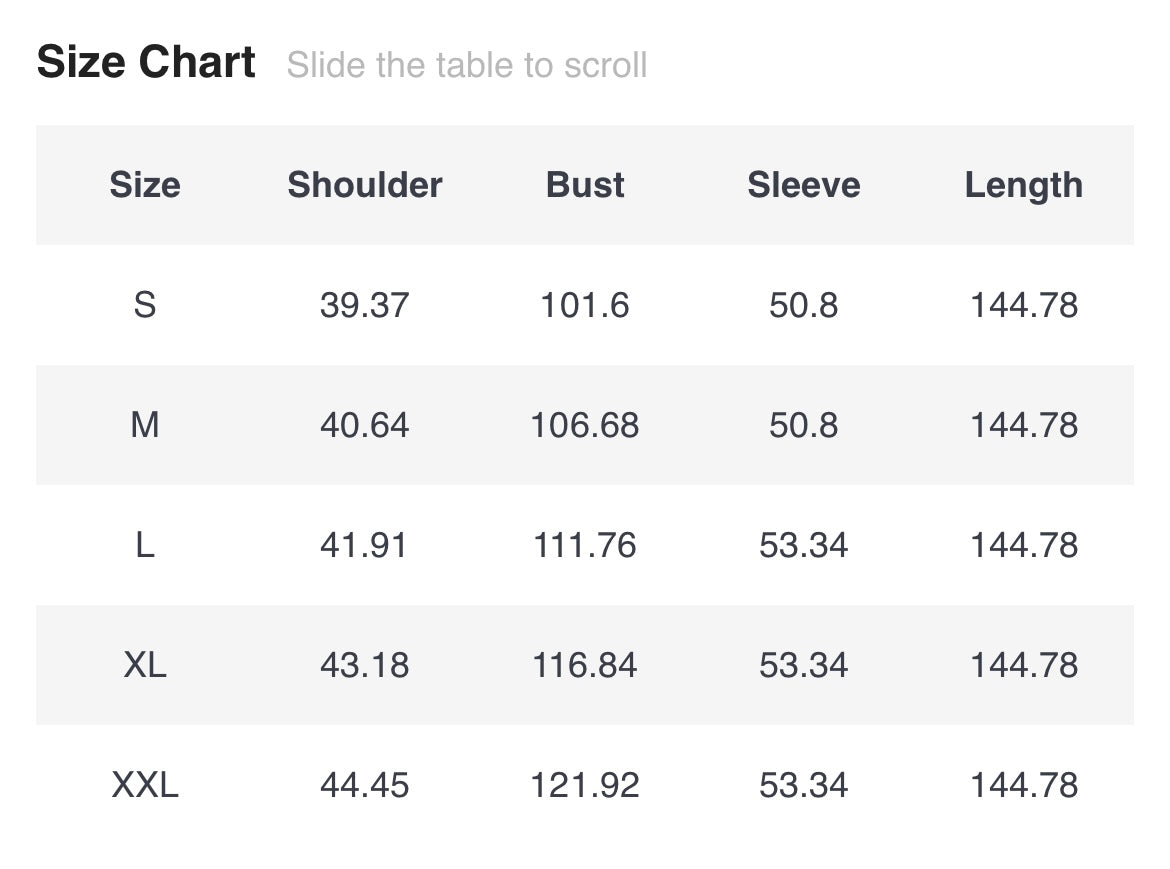Click shoulder value 39.37 for size S

pyautogui.click(x=365, y=305)
